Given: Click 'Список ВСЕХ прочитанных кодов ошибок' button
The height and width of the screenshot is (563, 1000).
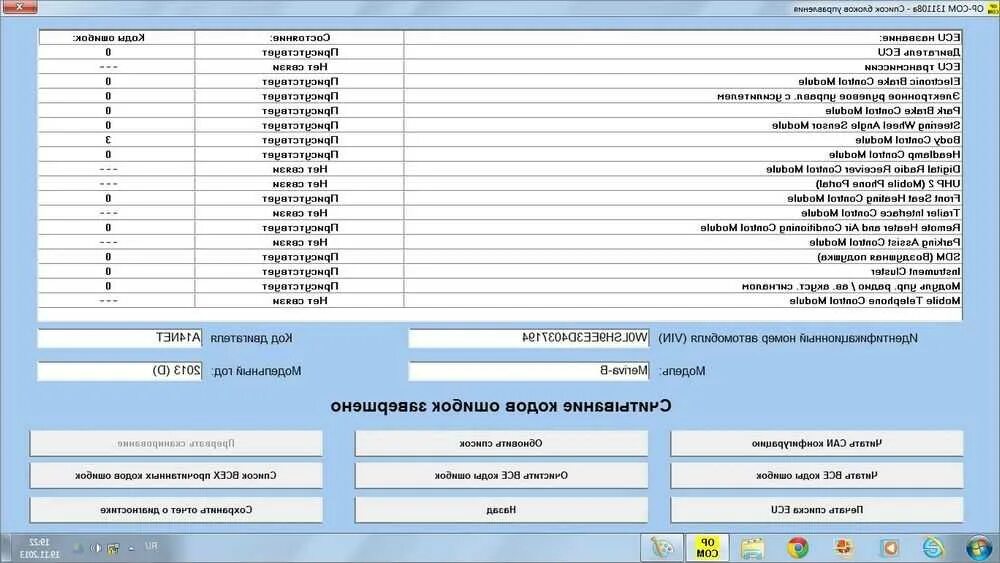Looking at the screenshot, I should pyautogui.click(x=176, y=476).
